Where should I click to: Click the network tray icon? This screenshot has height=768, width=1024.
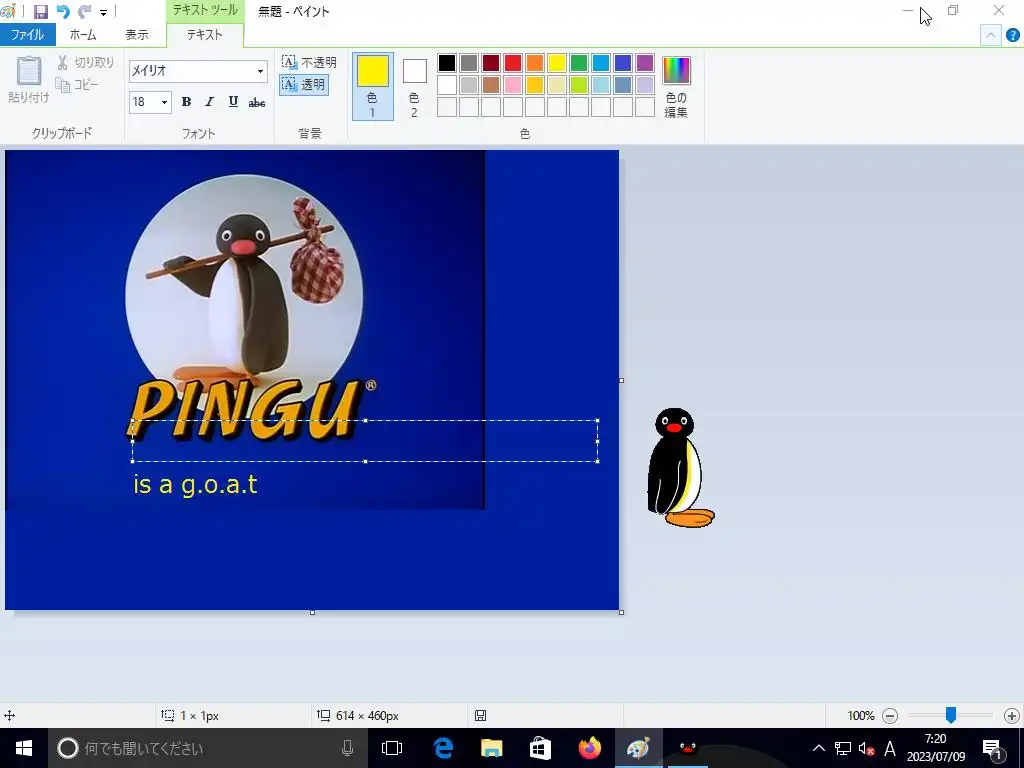pos(842,748)
